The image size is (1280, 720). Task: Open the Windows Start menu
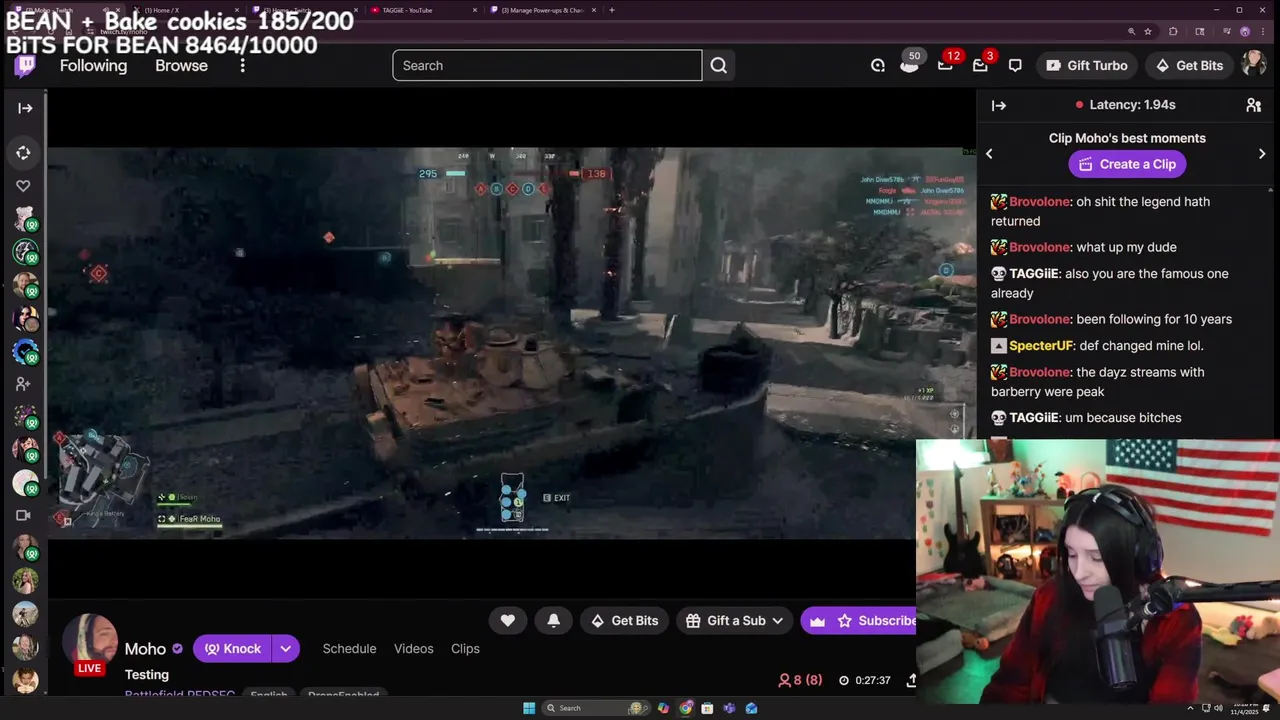[529, 708]
